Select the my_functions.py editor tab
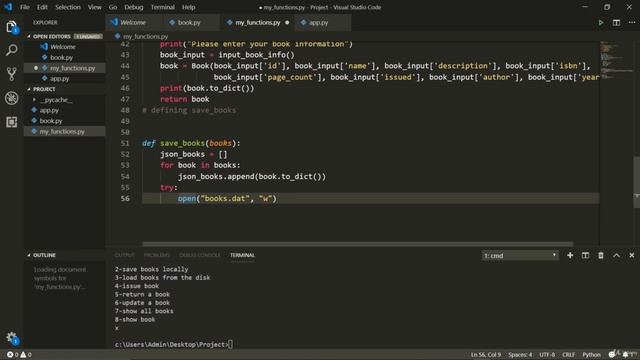The height and width of the screenshot is (360, 640). [x=258, y=22]
